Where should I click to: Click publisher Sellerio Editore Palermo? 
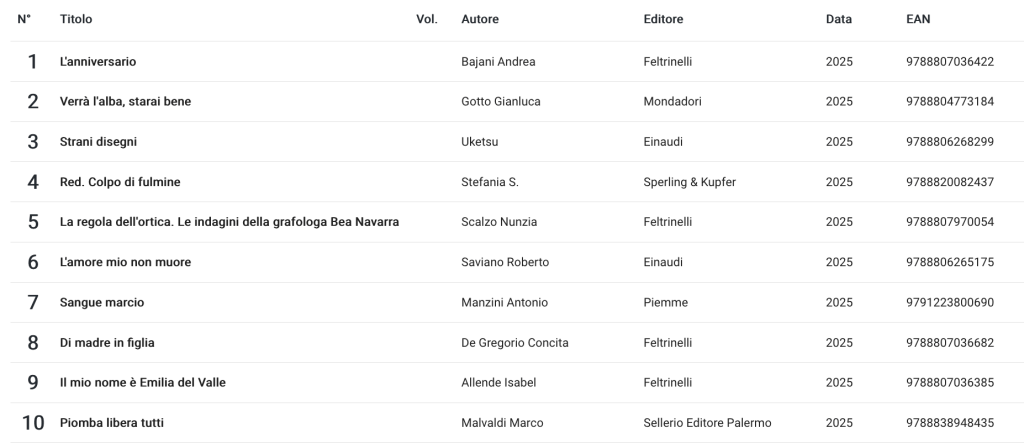coord(707,423)
